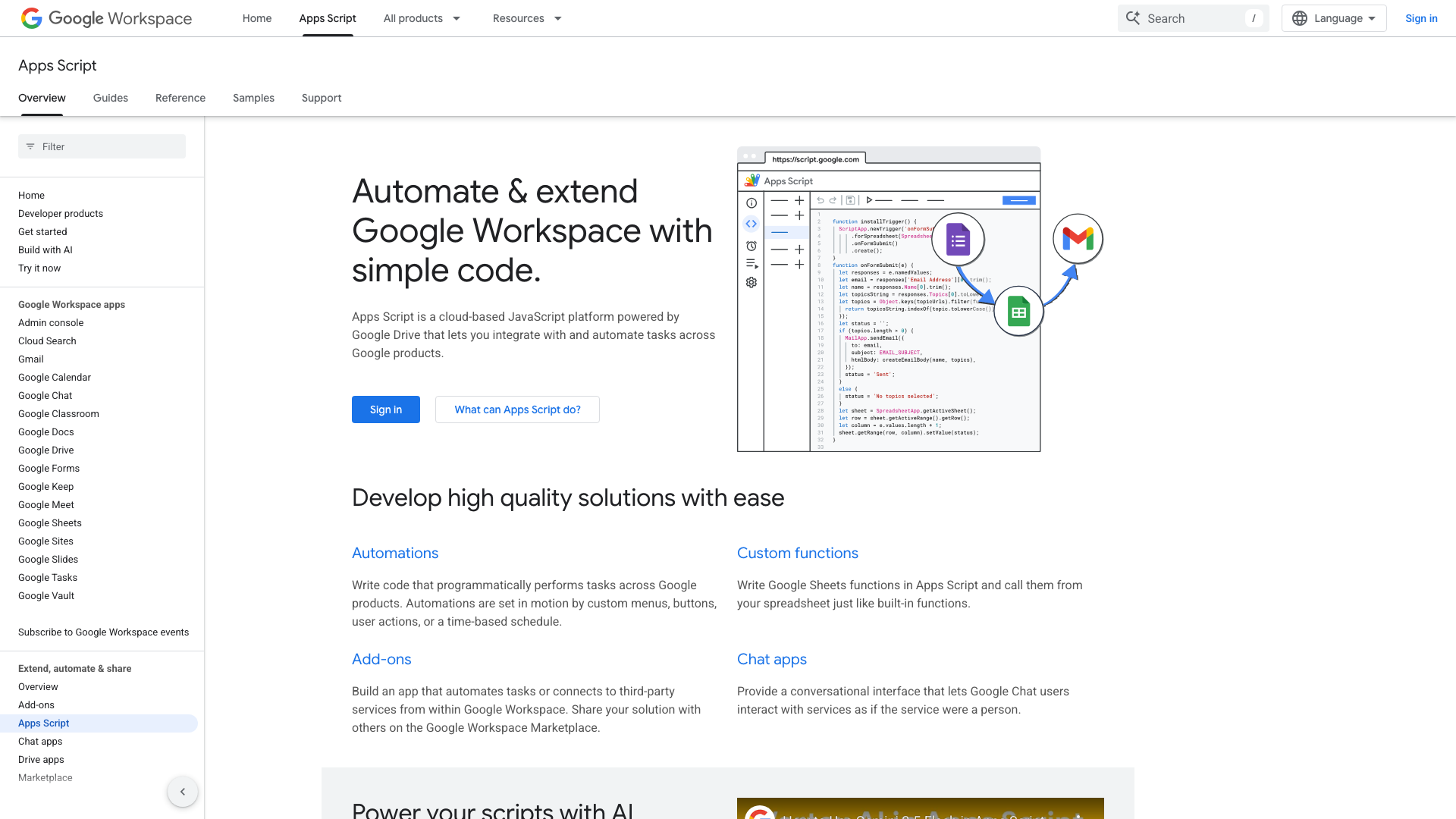Focus the Search input field
Viewport: 1456px width, 819px height.
[x=1194, y=18]
